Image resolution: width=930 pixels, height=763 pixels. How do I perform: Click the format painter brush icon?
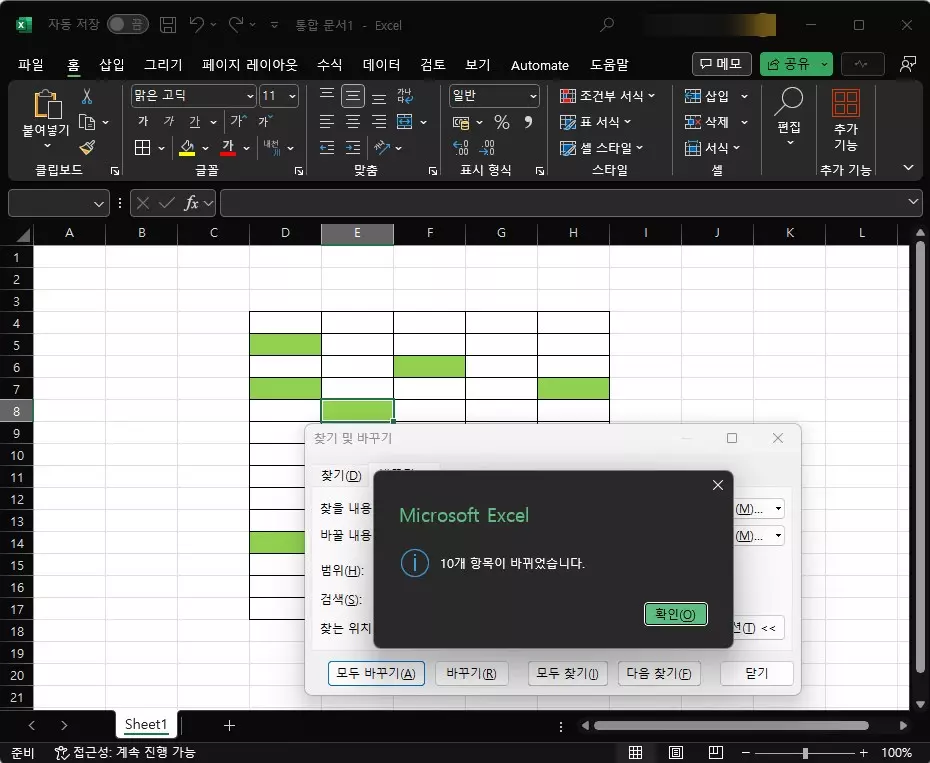pos(87,147)
